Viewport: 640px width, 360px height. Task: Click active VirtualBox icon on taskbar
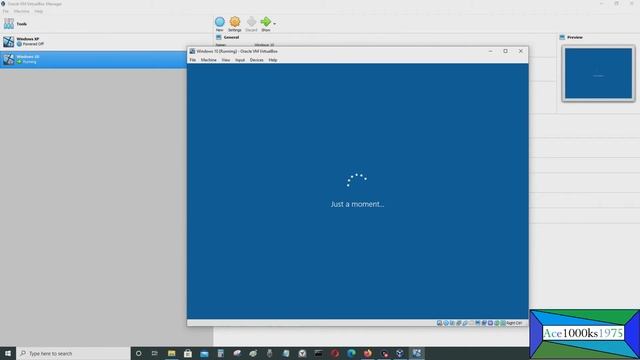pyautogui.click(x=416, y=353)
